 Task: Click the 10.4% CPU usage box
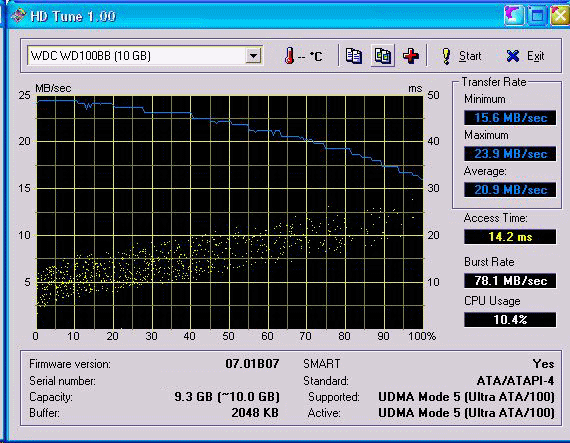click(x=510, y=320)
